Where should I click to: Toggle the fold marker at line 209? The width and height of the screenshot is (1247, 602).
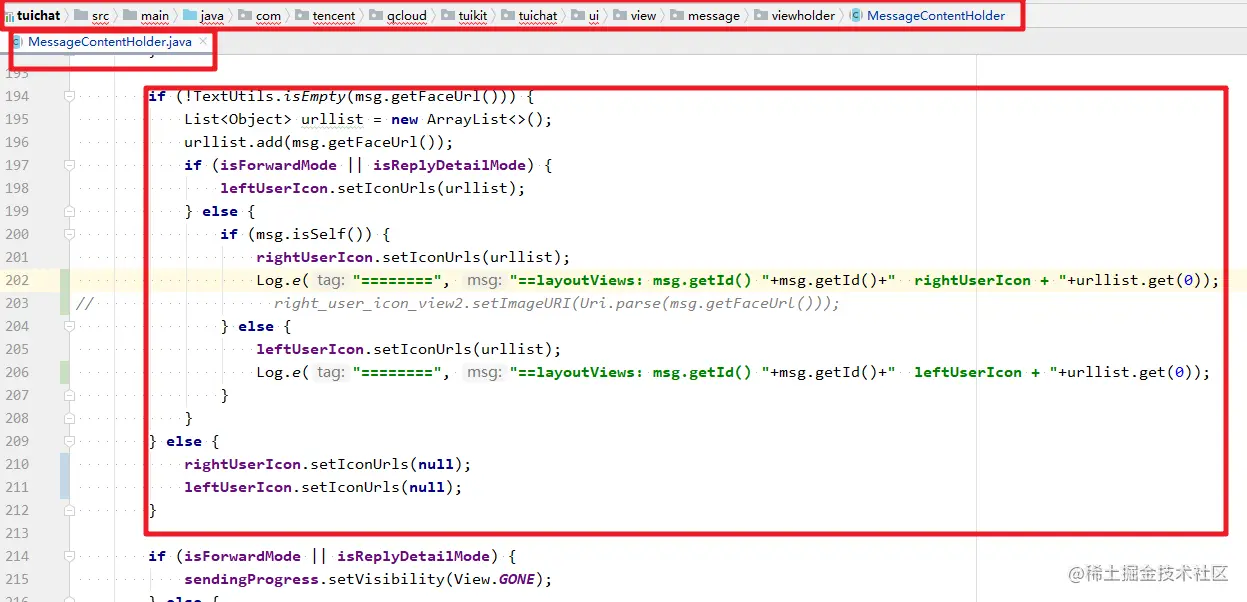pyautogui.click(x=69, y=441)
